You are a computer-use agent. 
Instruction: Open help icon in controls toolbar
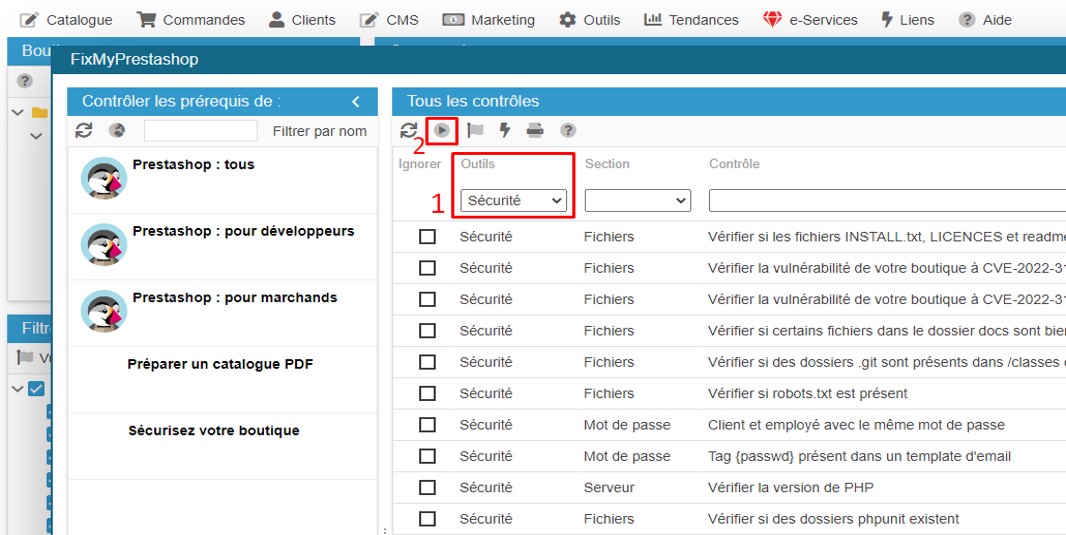tap(567, 130)
